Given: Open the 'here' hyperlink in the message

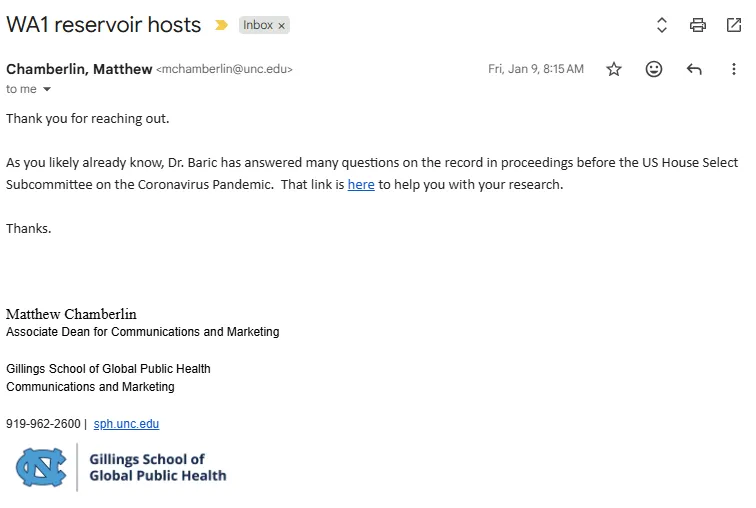Looking at the screenshot, I should pos(361,185).
